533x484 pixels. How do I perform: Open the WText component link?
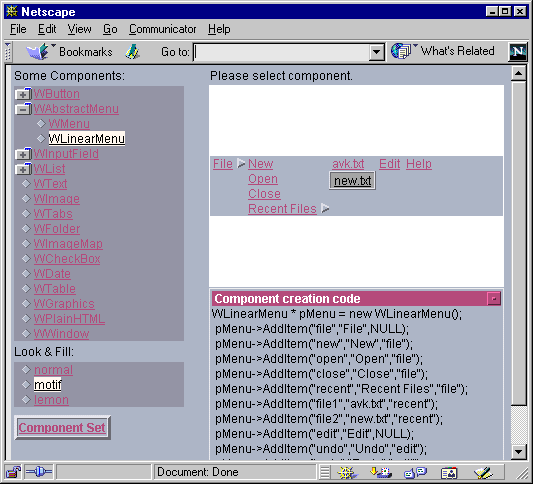(x=50, y=184)
